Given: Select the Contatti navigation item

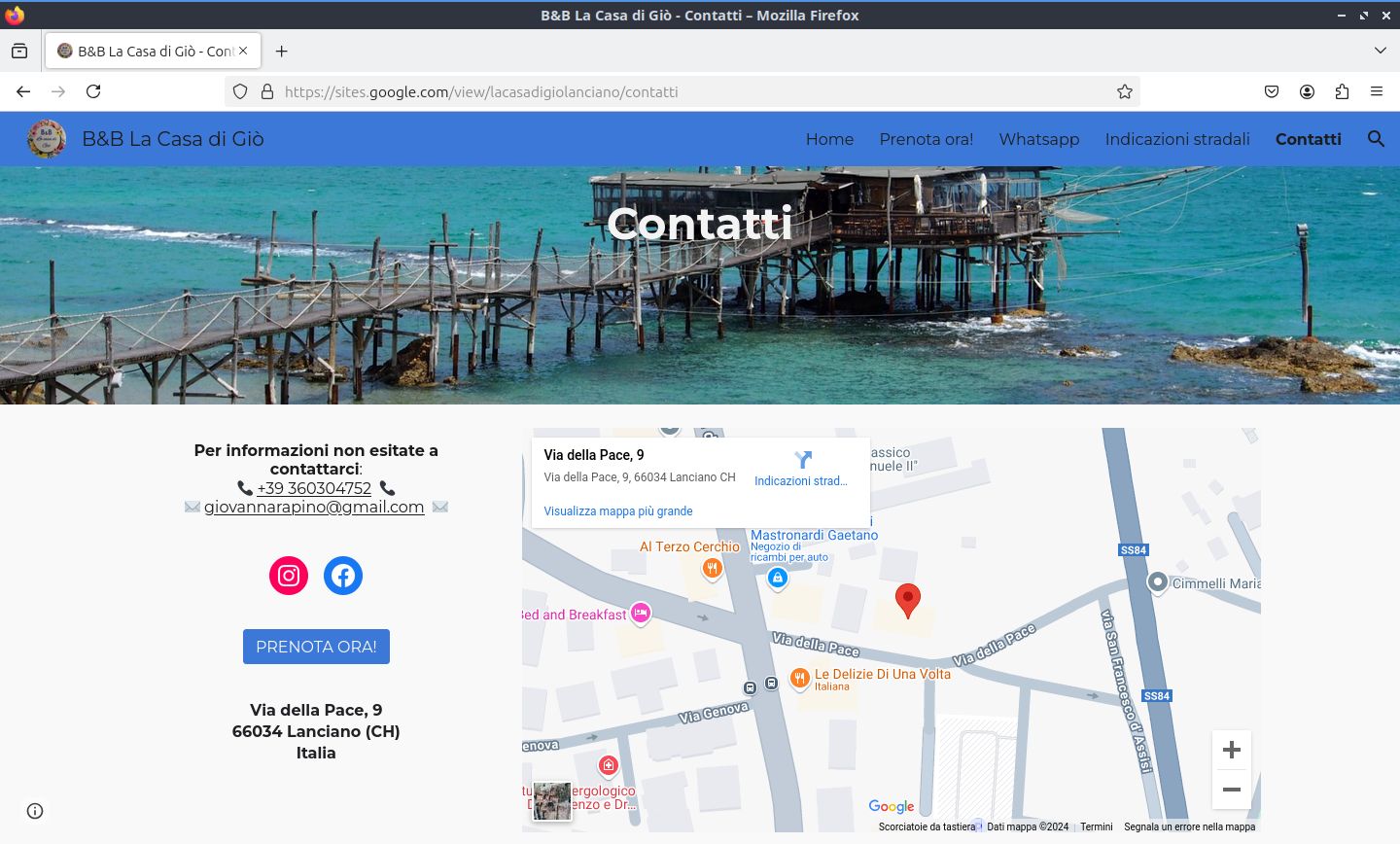Looking at the screenshot, I should click(x=1309, y=139).
